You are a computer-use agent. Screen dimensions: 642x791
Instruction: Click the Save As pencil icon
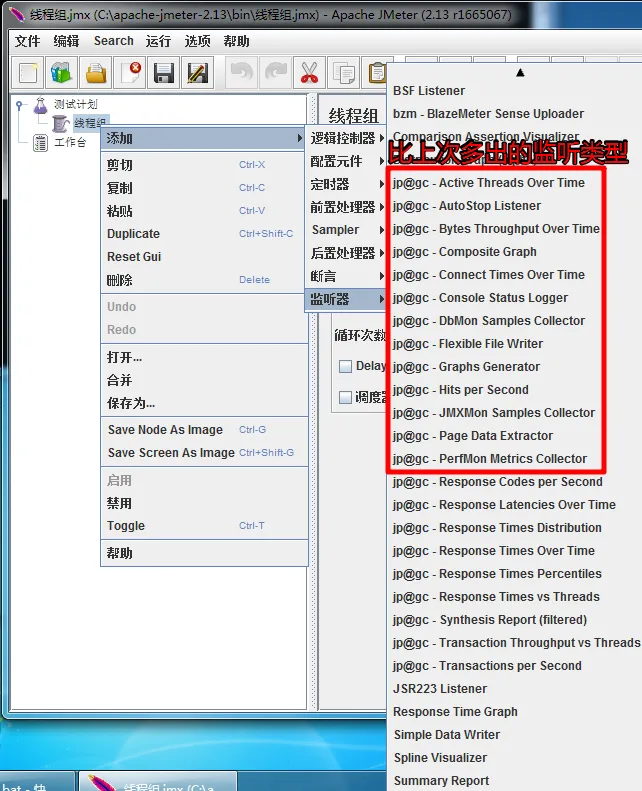(x=198, y=73)
